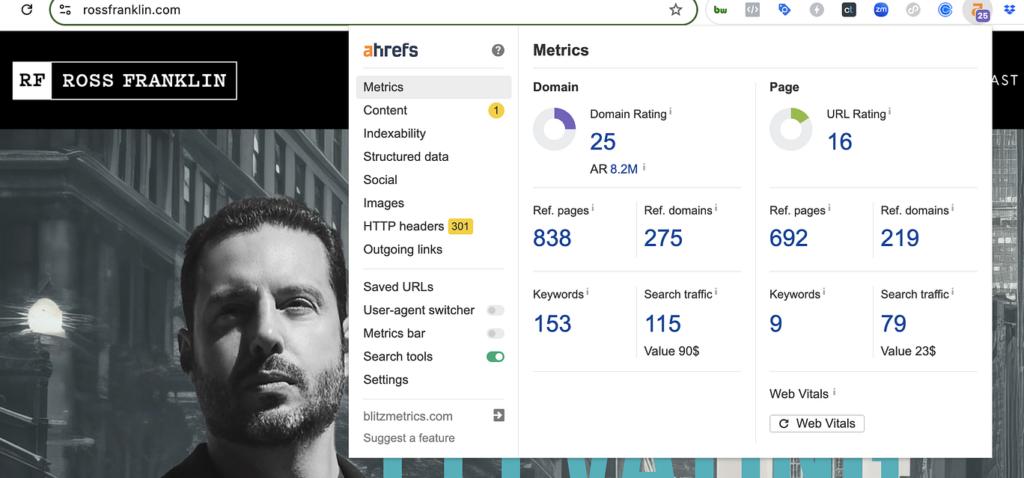Image resolution: width=1024 pixels, height=478 pixels.
Task: Click the Web Vitals refresh button
Action: (817, 423)
